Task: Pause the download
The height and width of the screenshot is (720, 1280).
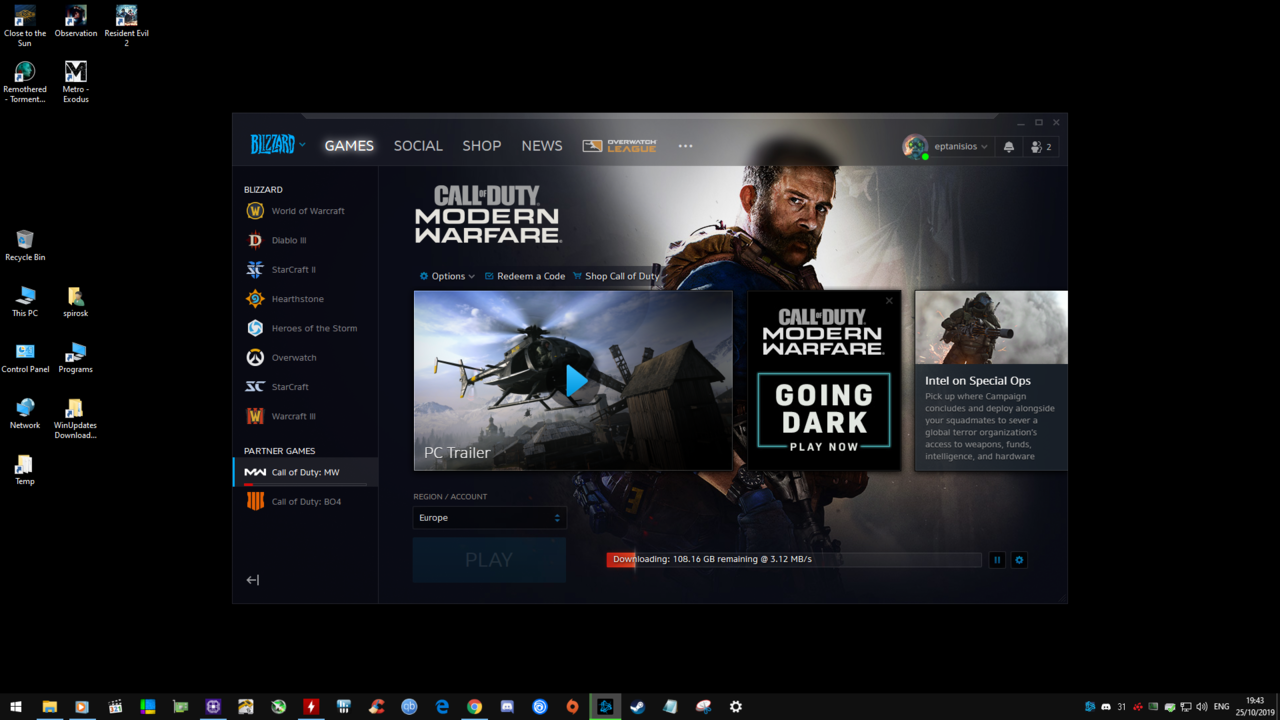Action: 997,560
